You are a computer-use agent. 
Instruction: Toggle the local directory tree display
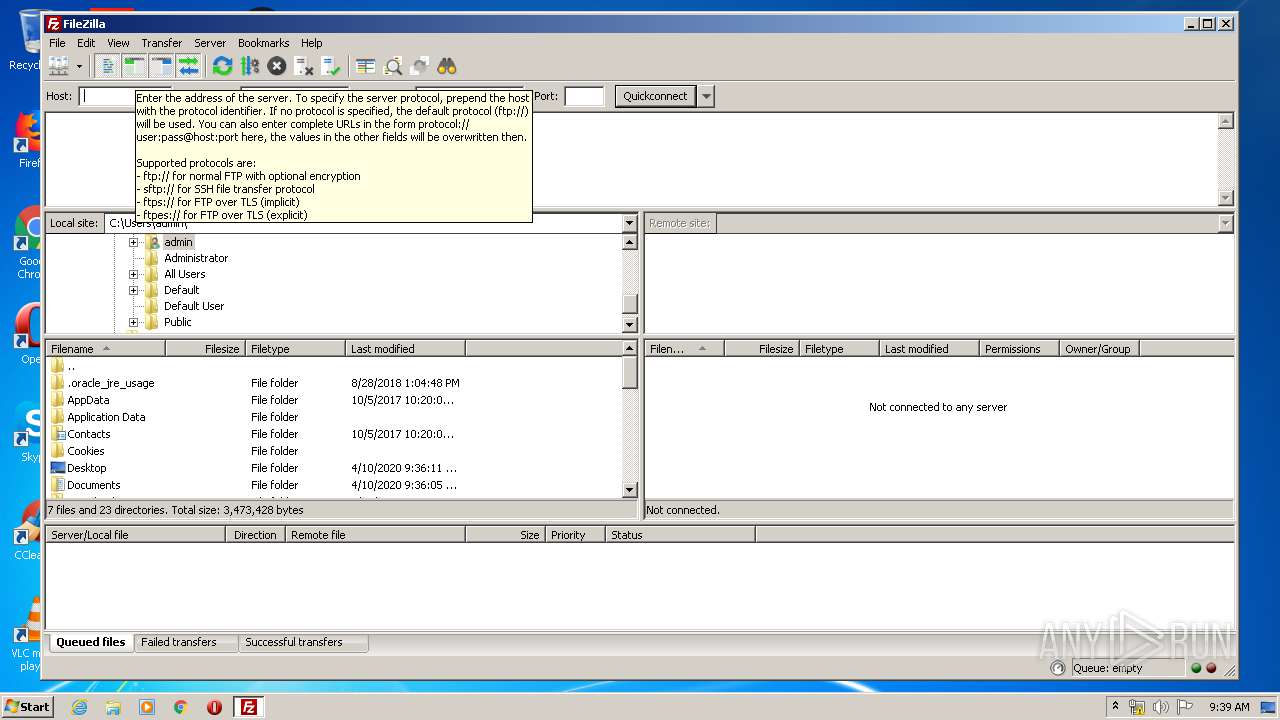tap(135, 66)
